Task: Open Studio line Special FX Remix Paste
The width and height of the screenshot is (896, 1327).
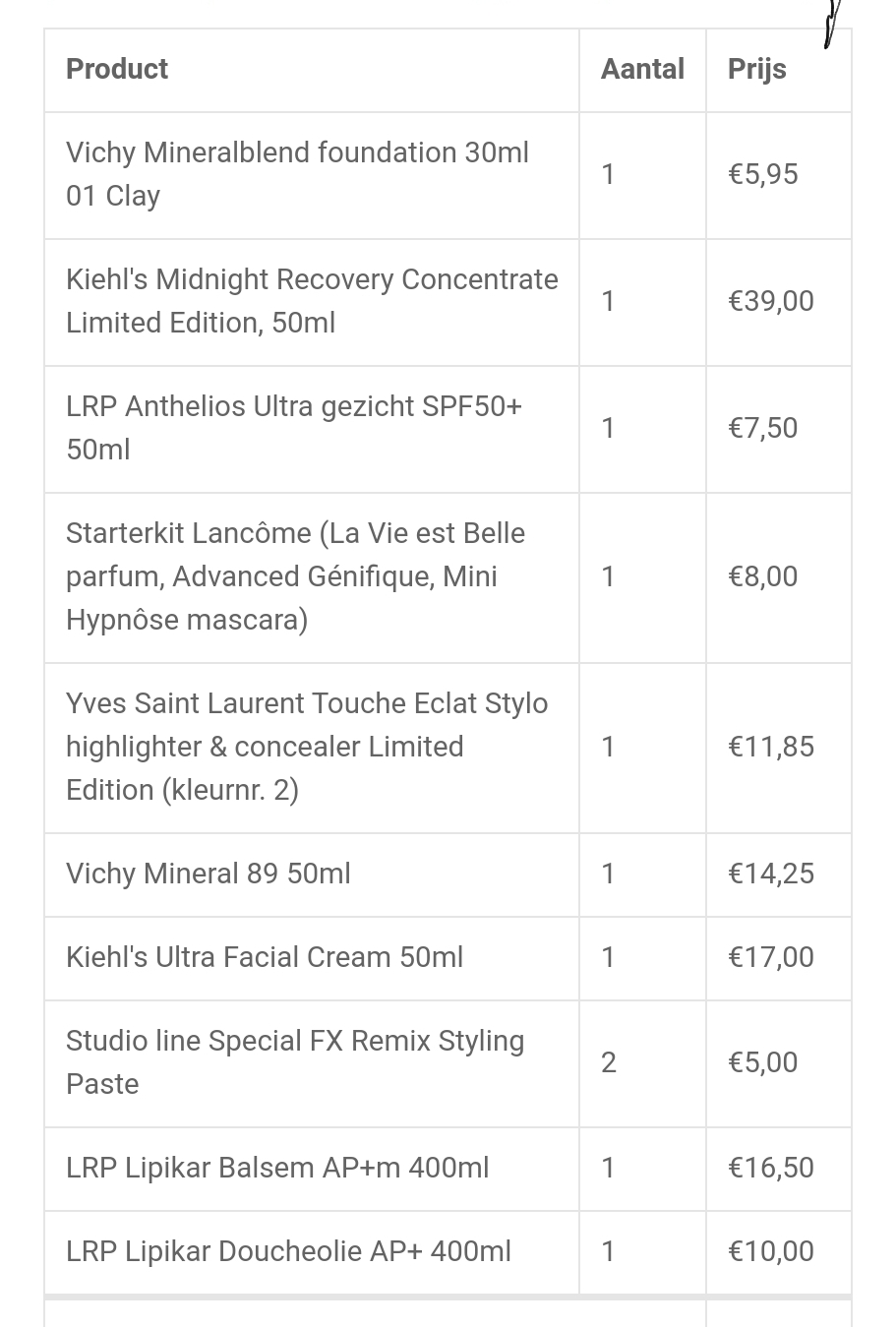Action: [295, 1062]
